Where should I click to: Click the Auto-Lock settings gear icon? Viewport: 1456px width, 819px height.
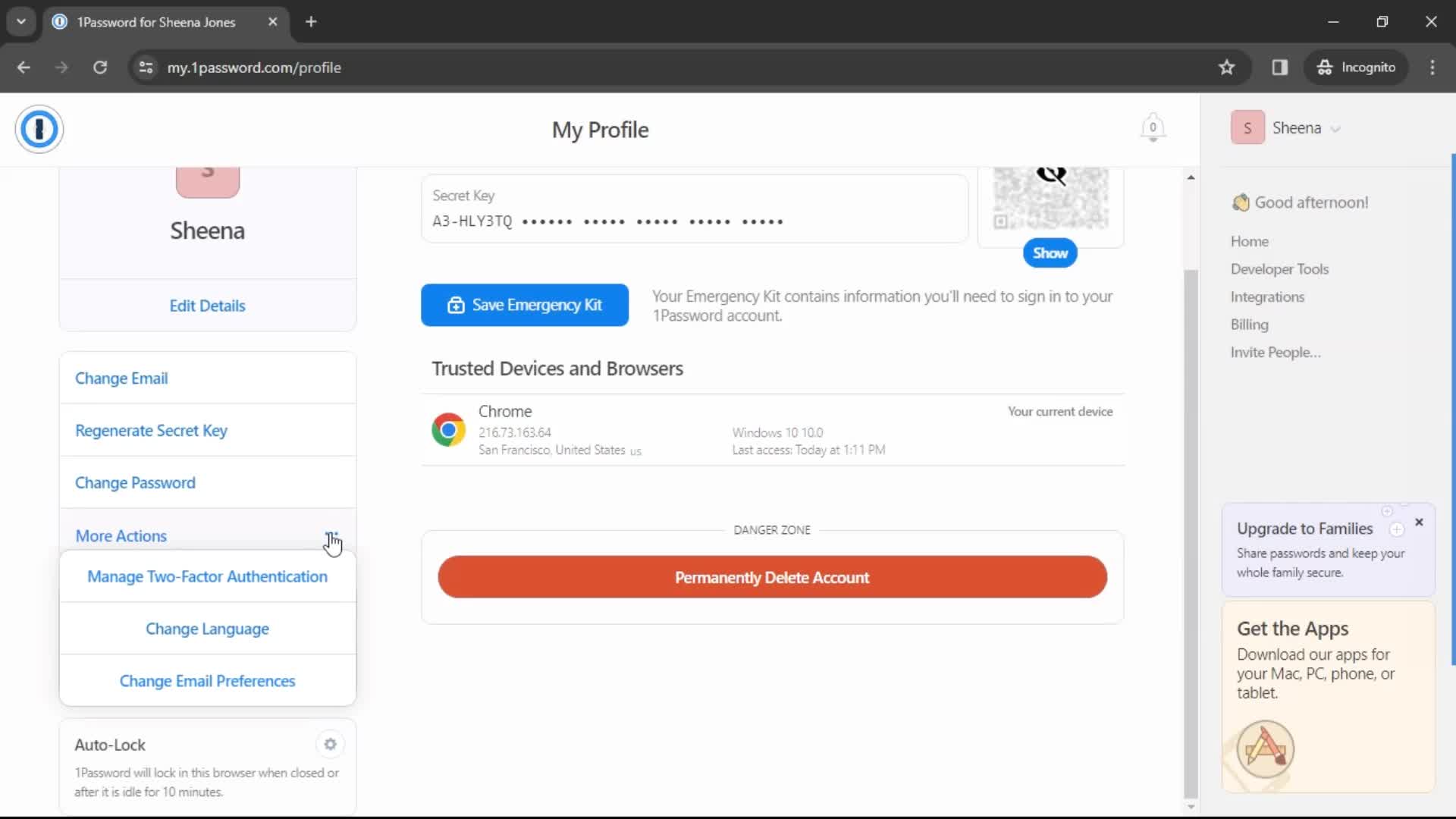(331, 744)
